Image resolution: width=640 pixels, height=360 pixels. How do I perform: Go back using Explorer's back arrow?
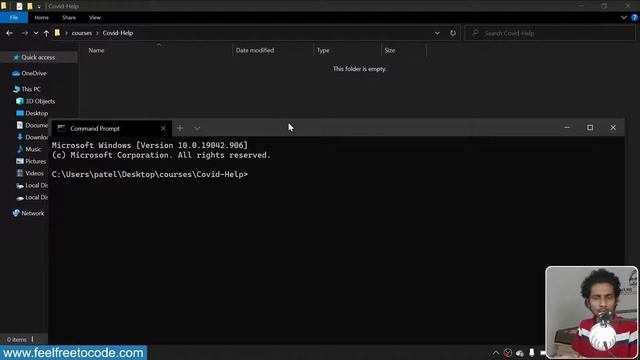(9, 33)
